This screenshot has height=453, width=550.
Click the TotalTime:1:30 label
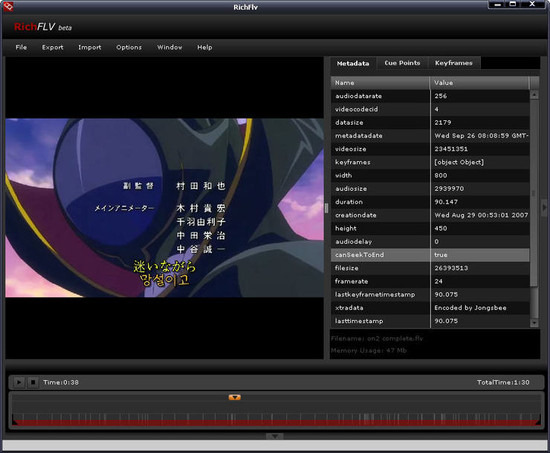pyautogui.click(x=503, y=382)
